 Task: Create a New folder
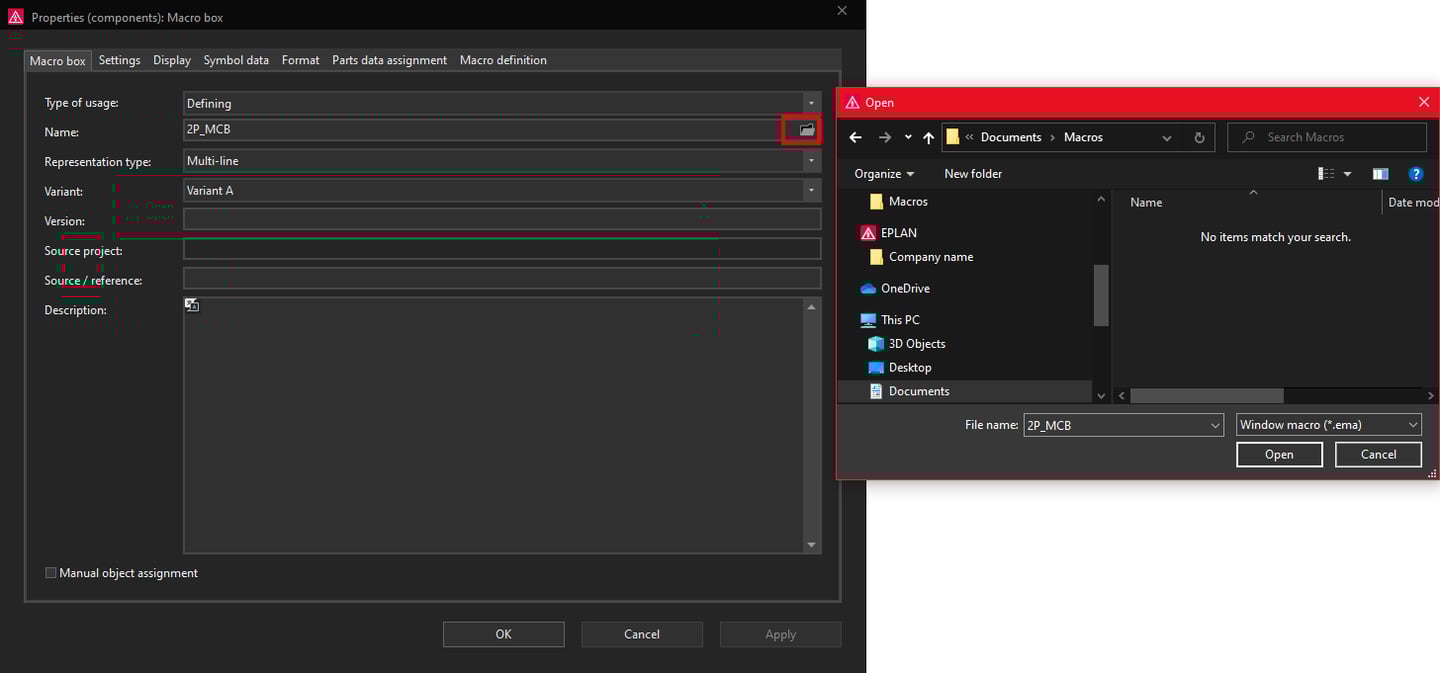point(973,174)
